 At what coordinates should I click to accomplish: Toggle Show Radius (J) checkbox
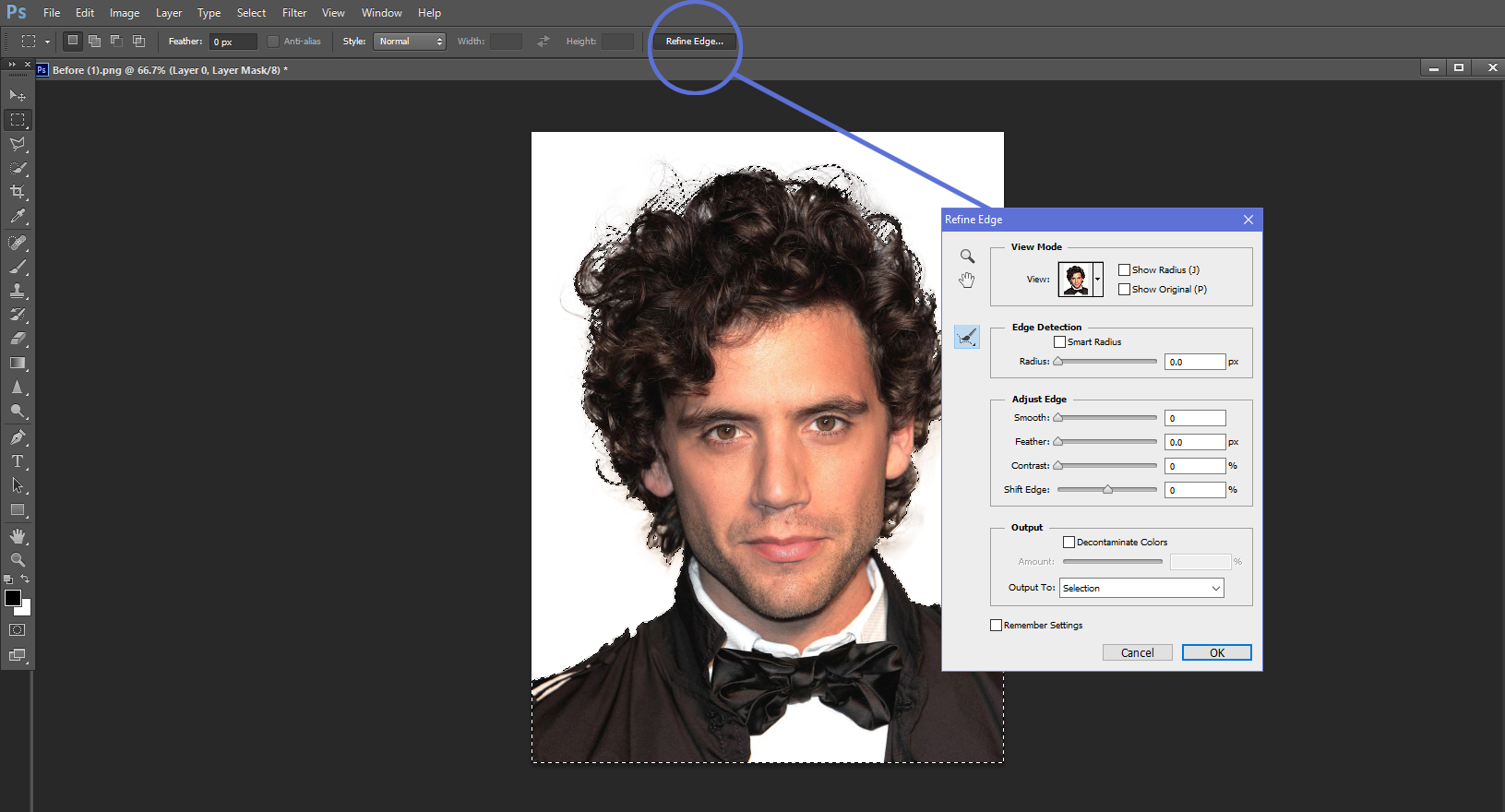click(1124, 270)
